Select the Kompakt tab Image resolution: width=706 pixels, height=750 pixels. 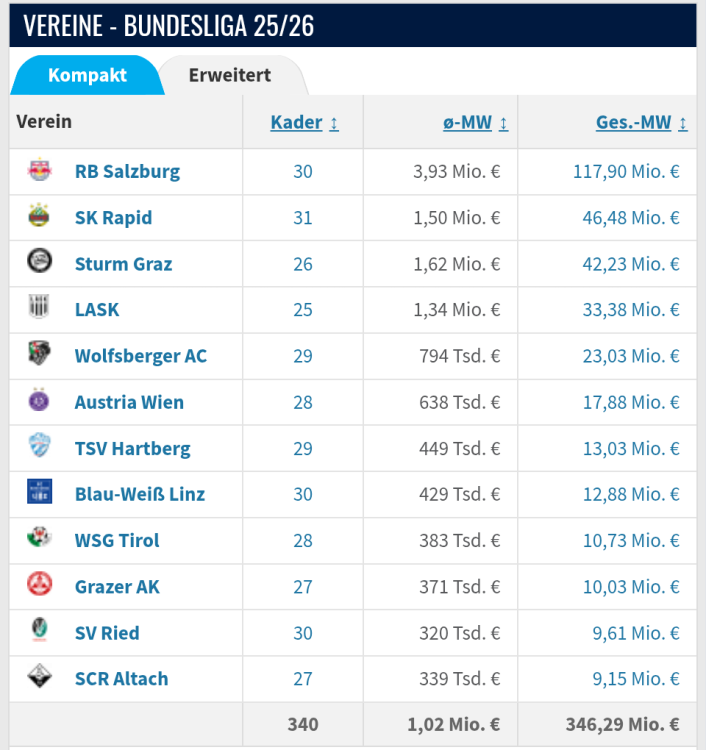click(x=87, y=76)
